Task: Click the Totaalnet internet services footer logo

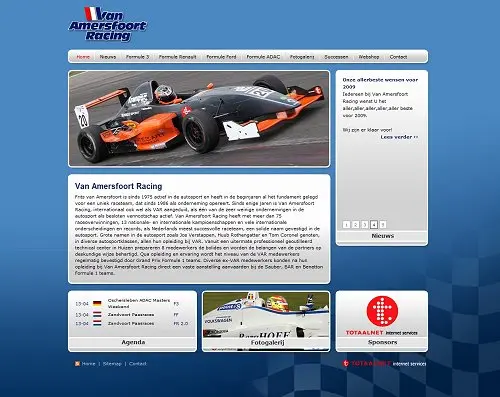Action: coord(384,364)
